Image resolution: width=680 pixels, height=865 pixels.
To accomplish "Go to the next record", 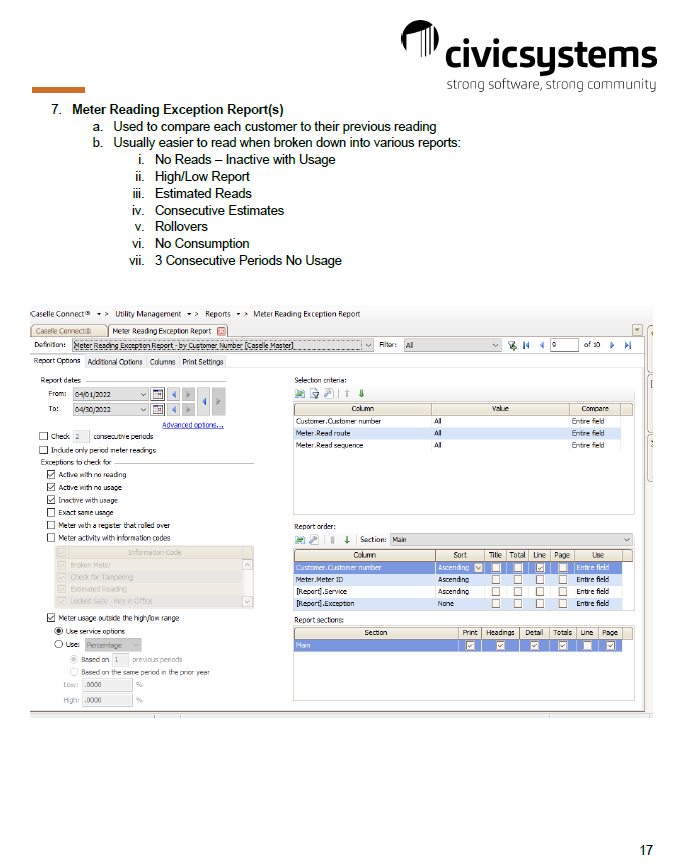I will [x=612, y=345].
